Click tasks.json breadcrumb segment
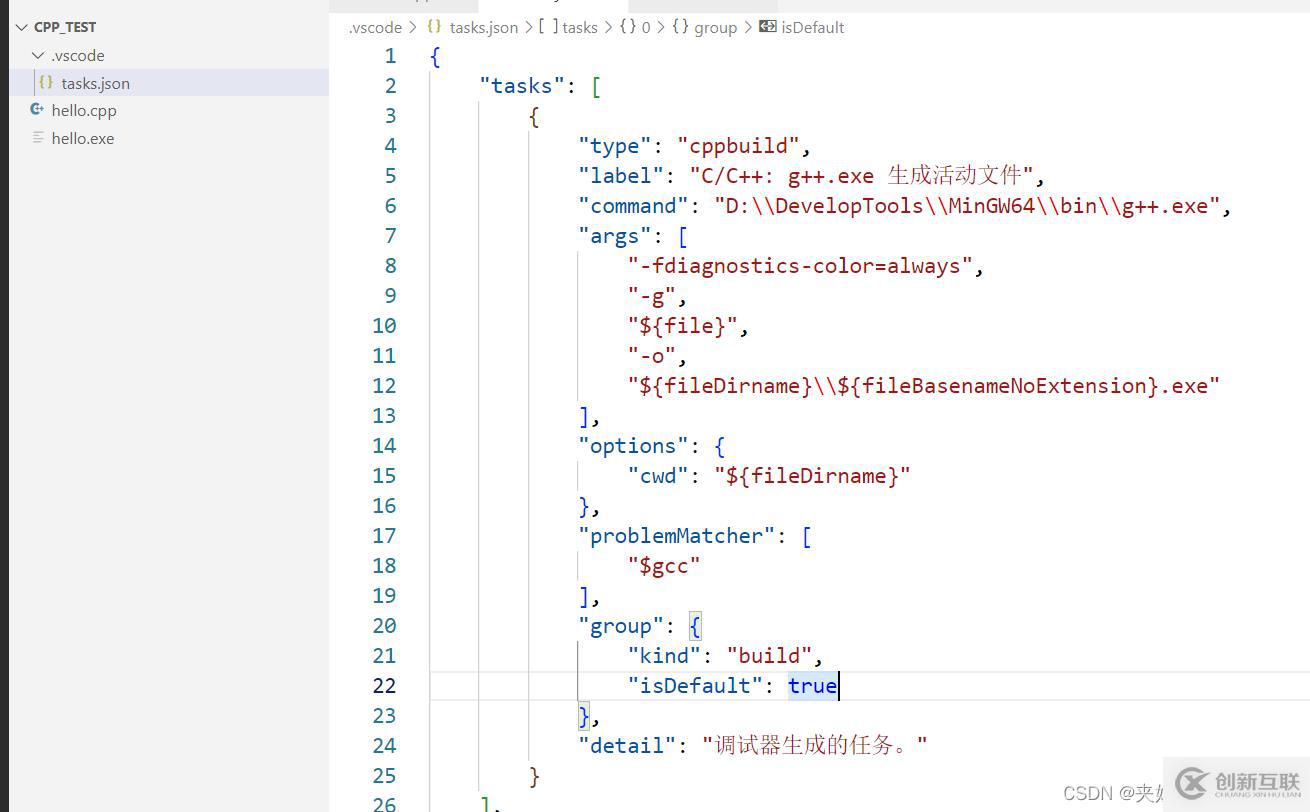This screenshot has width=1310, height=812. tap(484, 27)
